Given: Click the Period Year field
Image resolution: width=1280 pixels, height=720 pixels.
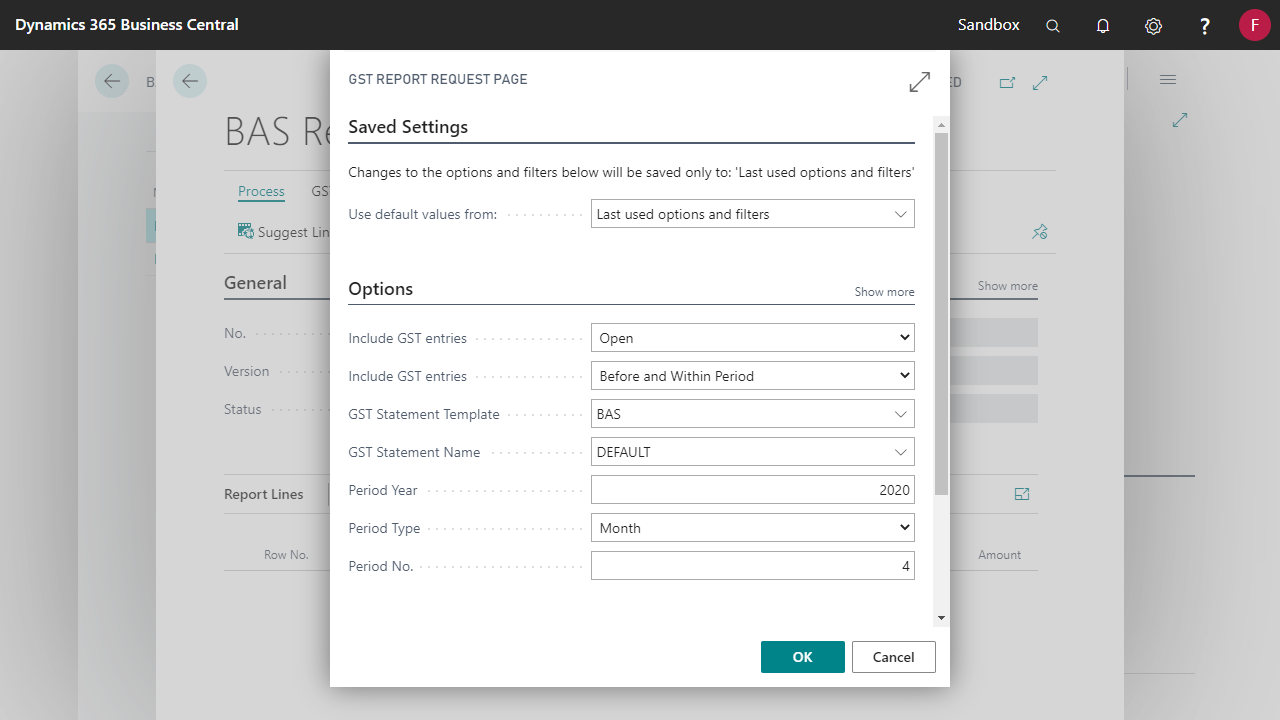Looking at the screenshot, I should 752,490.
